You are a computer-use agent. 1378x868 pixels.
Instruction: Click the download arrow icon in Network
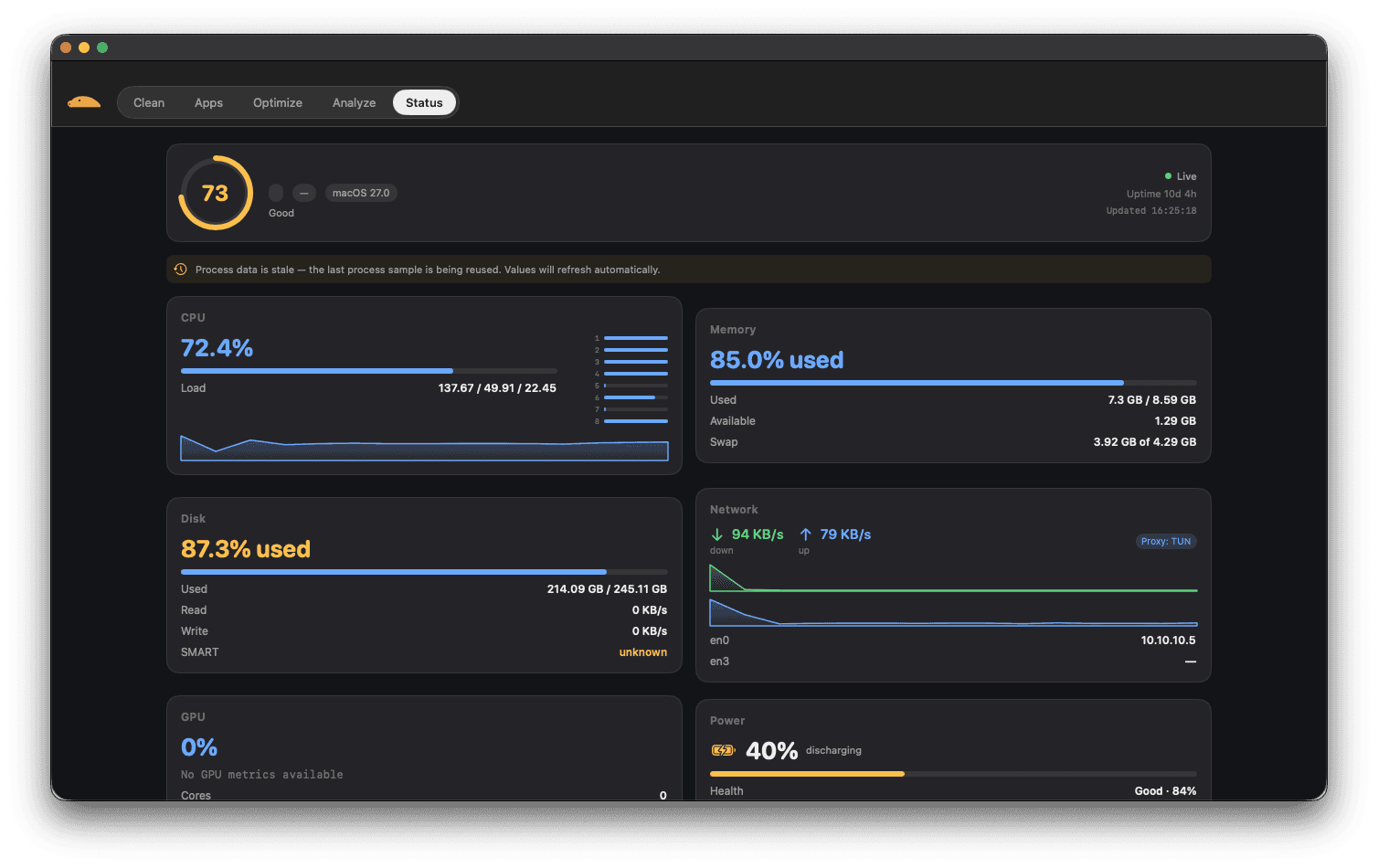(717, 535)
